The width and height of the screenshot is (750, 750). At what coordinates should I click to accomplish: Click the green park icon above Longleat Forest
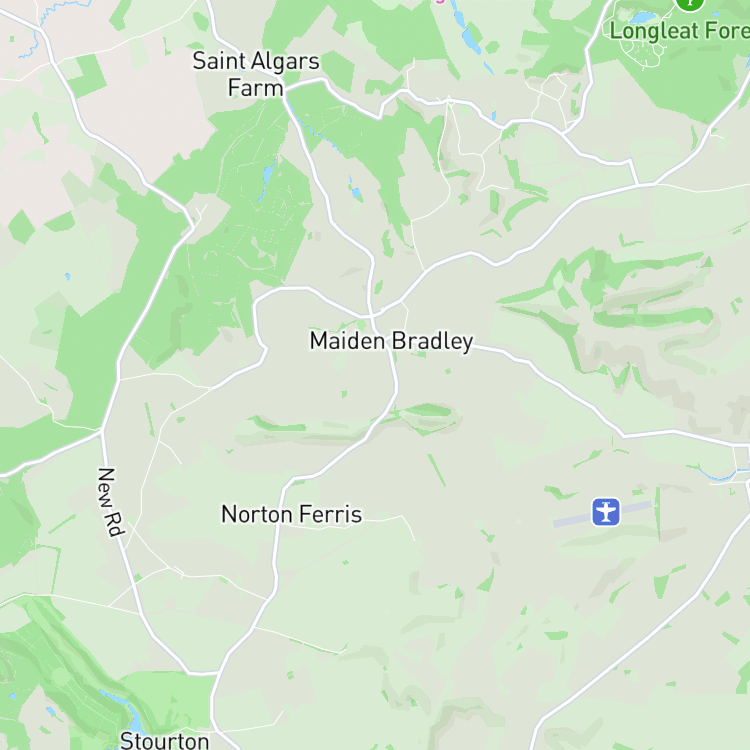(x=690, y=4)
